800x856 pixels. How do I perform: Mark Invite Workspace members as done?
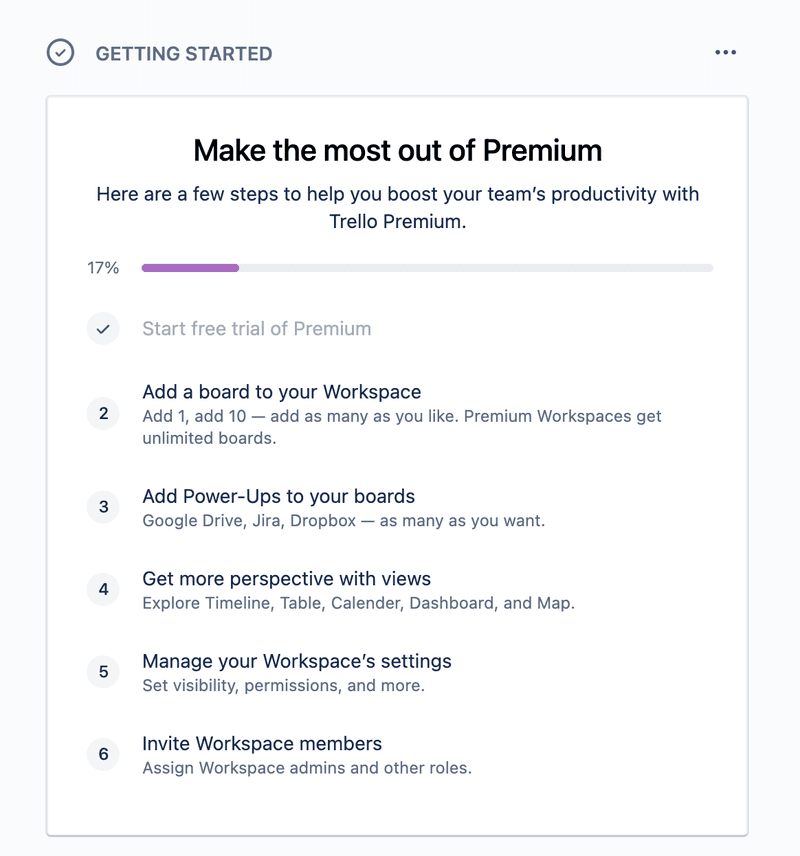103,755
